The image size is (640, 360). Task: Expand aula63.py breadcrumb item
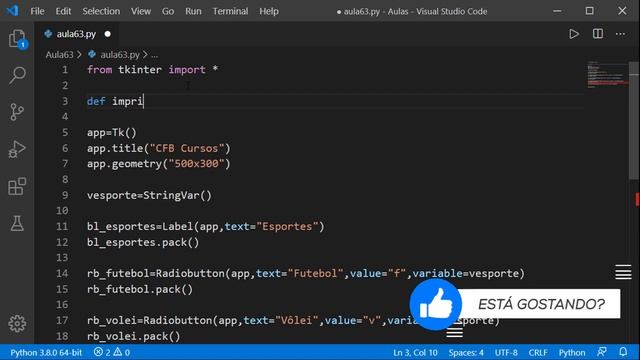coord(120,54)
